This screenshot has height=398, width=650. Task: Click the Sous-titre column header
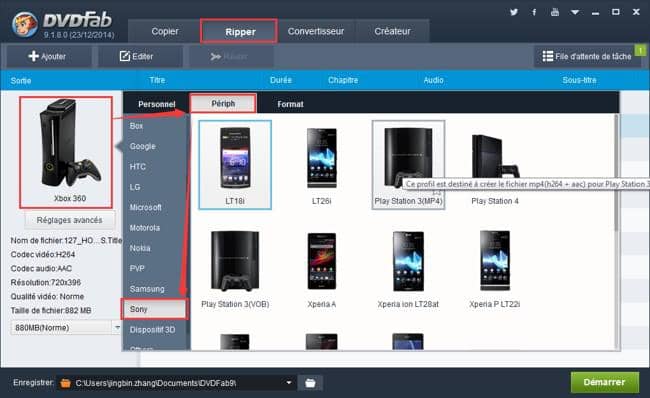pyautogui.click(x=579, y=80)
